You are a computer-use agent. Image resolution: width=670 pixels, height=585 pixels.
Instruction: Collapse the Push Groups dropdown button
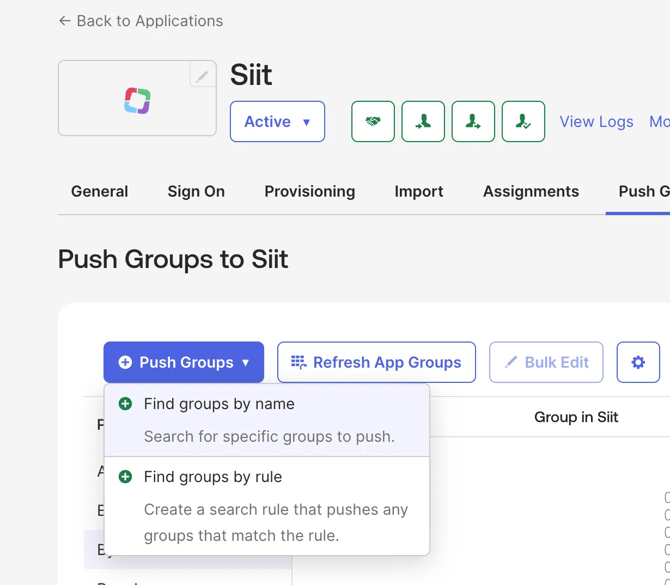click(184, 362)
